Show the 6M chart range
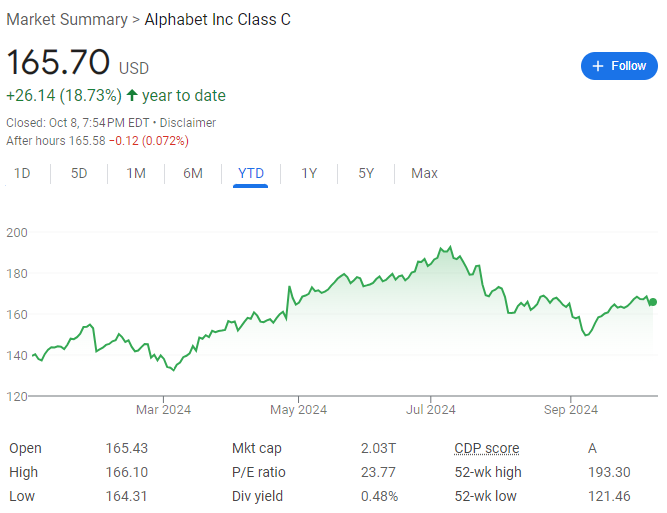The height and width of the screenshot is (513, 667). (x=193, y=173)
